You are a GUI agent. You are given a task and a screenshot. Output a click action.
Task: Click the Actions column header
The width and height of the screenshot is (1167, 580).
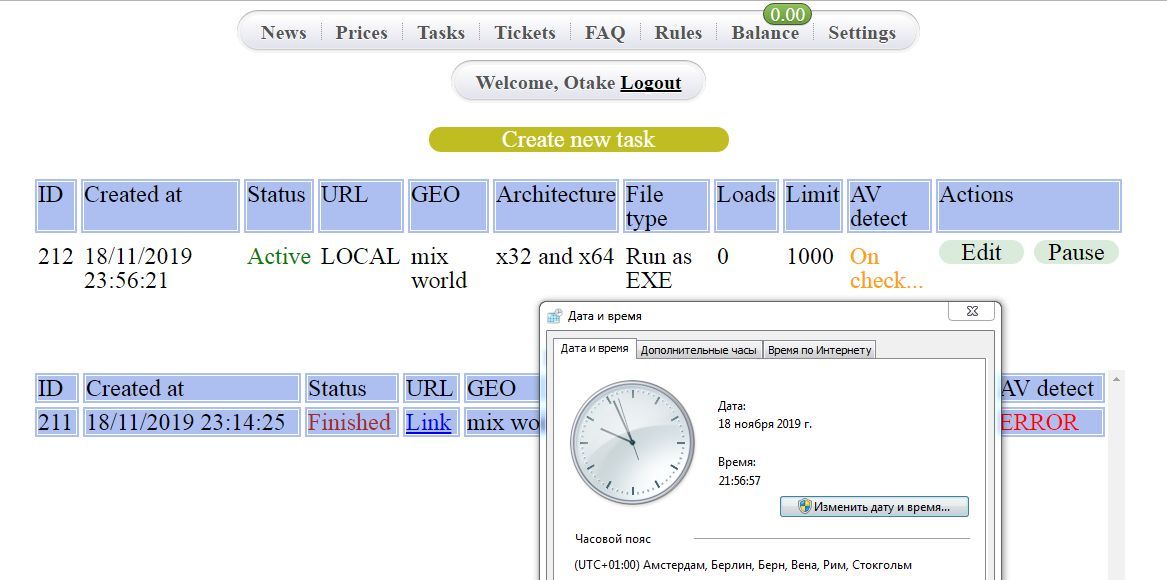[x=1029, y=205]
